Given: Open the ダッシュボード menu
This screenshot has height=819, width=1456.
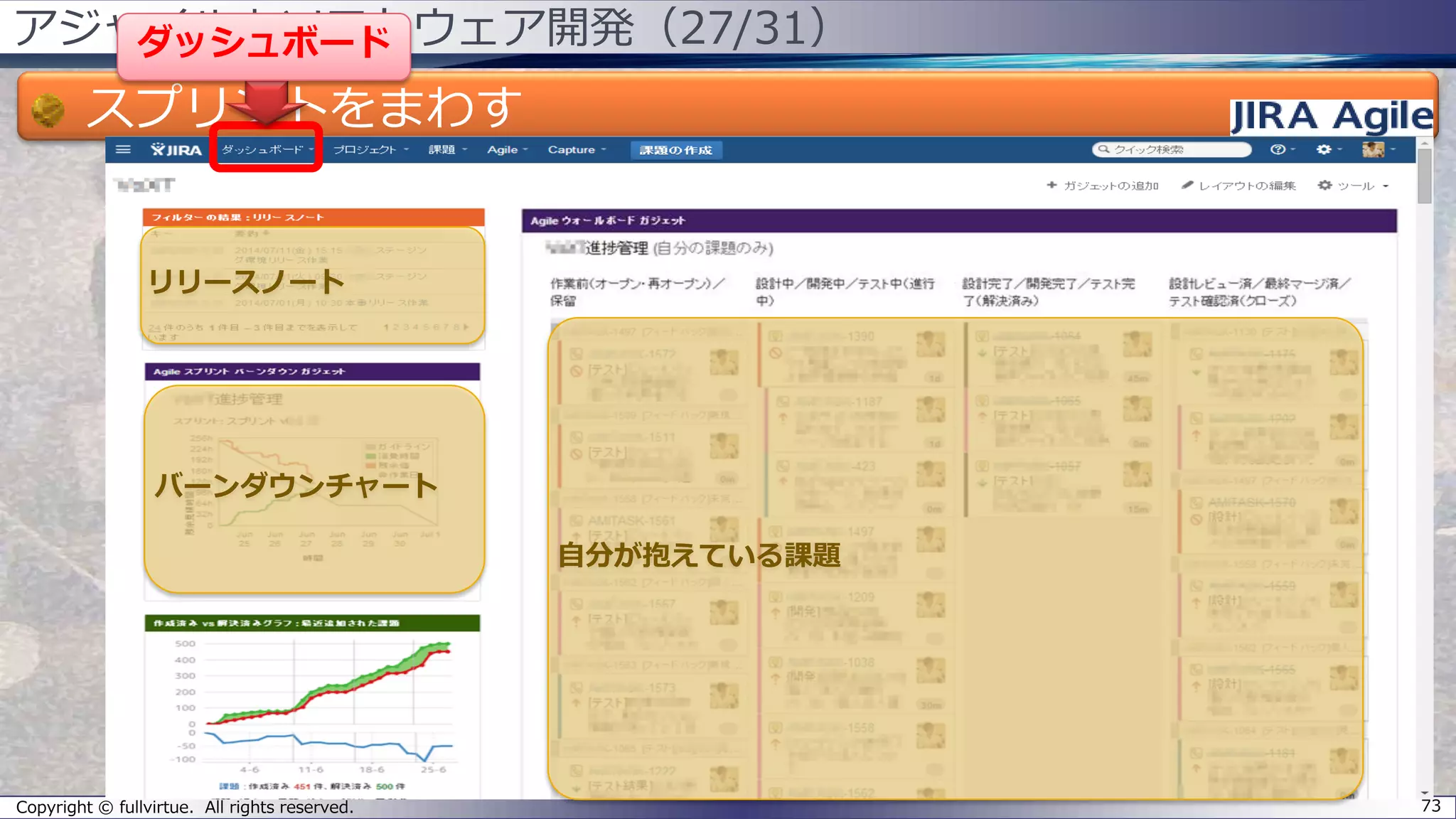Looking at the screenshot, I should tap(267, 149).
